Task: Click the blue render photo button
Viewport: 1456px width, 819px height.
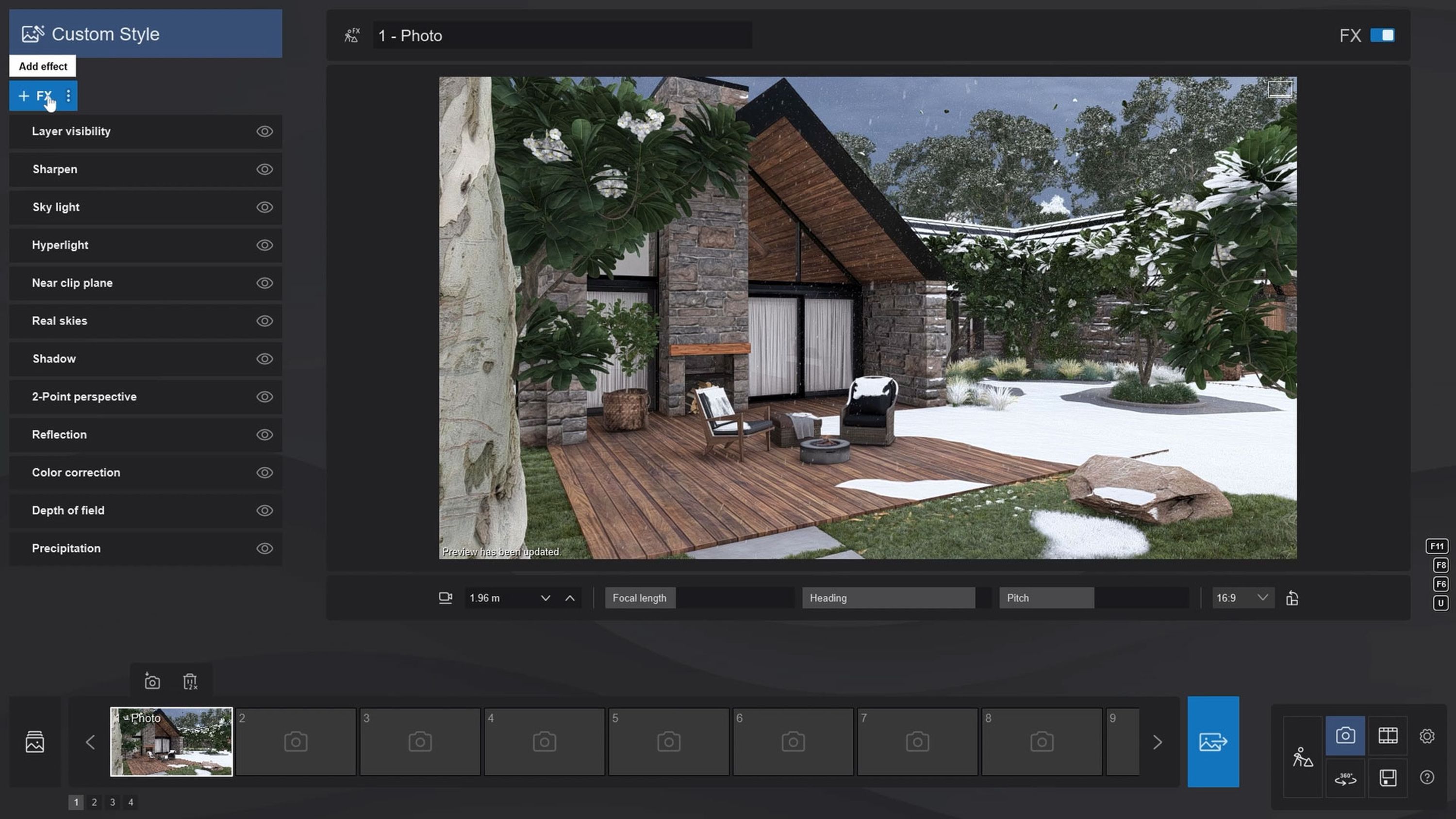Action: click(1213, 741)
